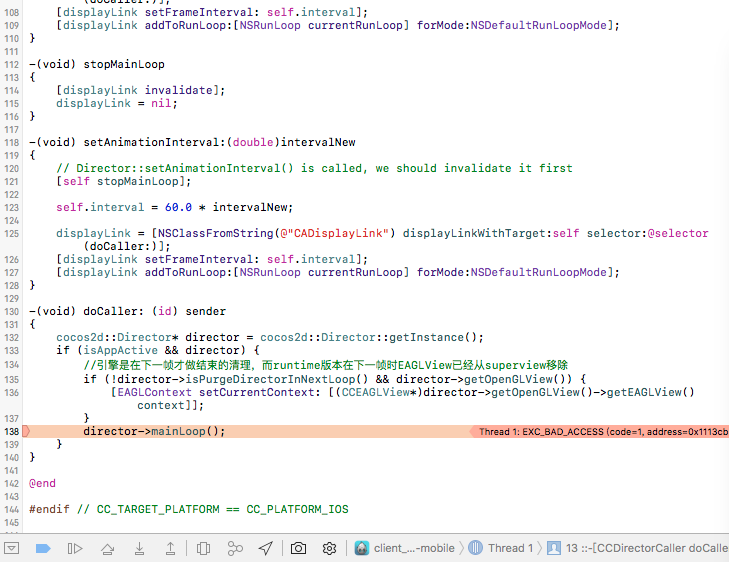Click the @end keyword
Viewport: 729px width, 562px height.
tap(42, 483)
